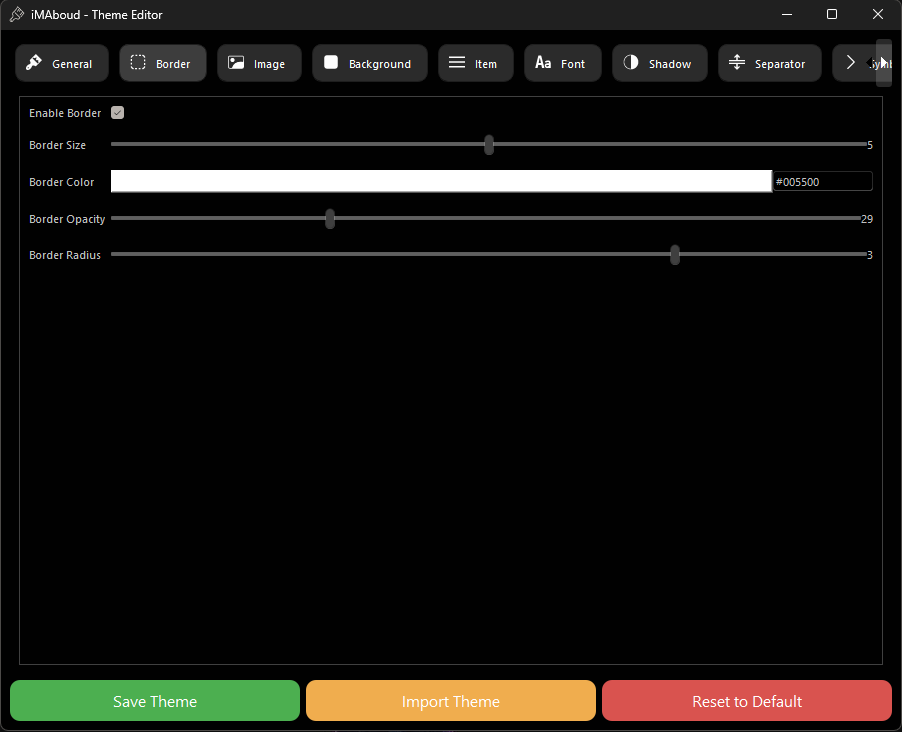
Task: Toggle the Enable Border checkbox
Action: coord(117,112)
